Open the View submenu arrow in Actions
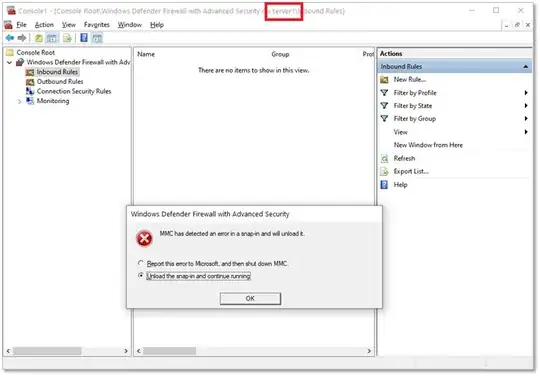This screenshot has height=376, width=540. 526,132
